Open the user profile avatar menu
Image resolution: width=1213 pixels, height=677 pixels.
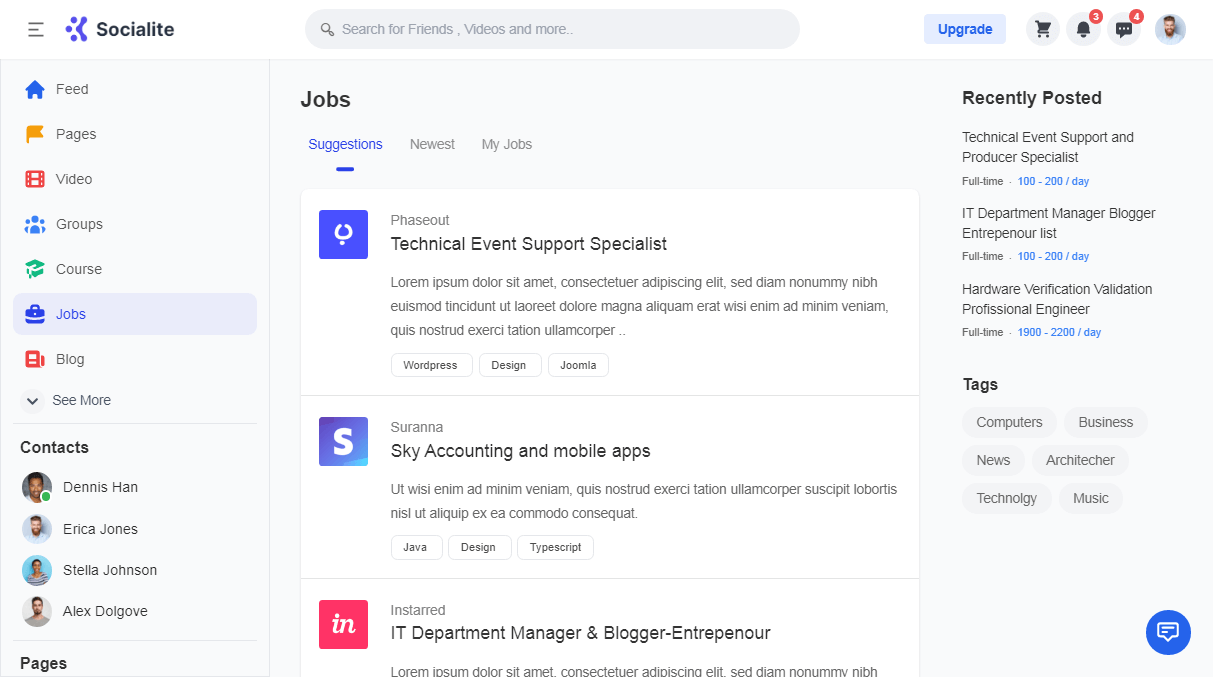(1170, 29)
